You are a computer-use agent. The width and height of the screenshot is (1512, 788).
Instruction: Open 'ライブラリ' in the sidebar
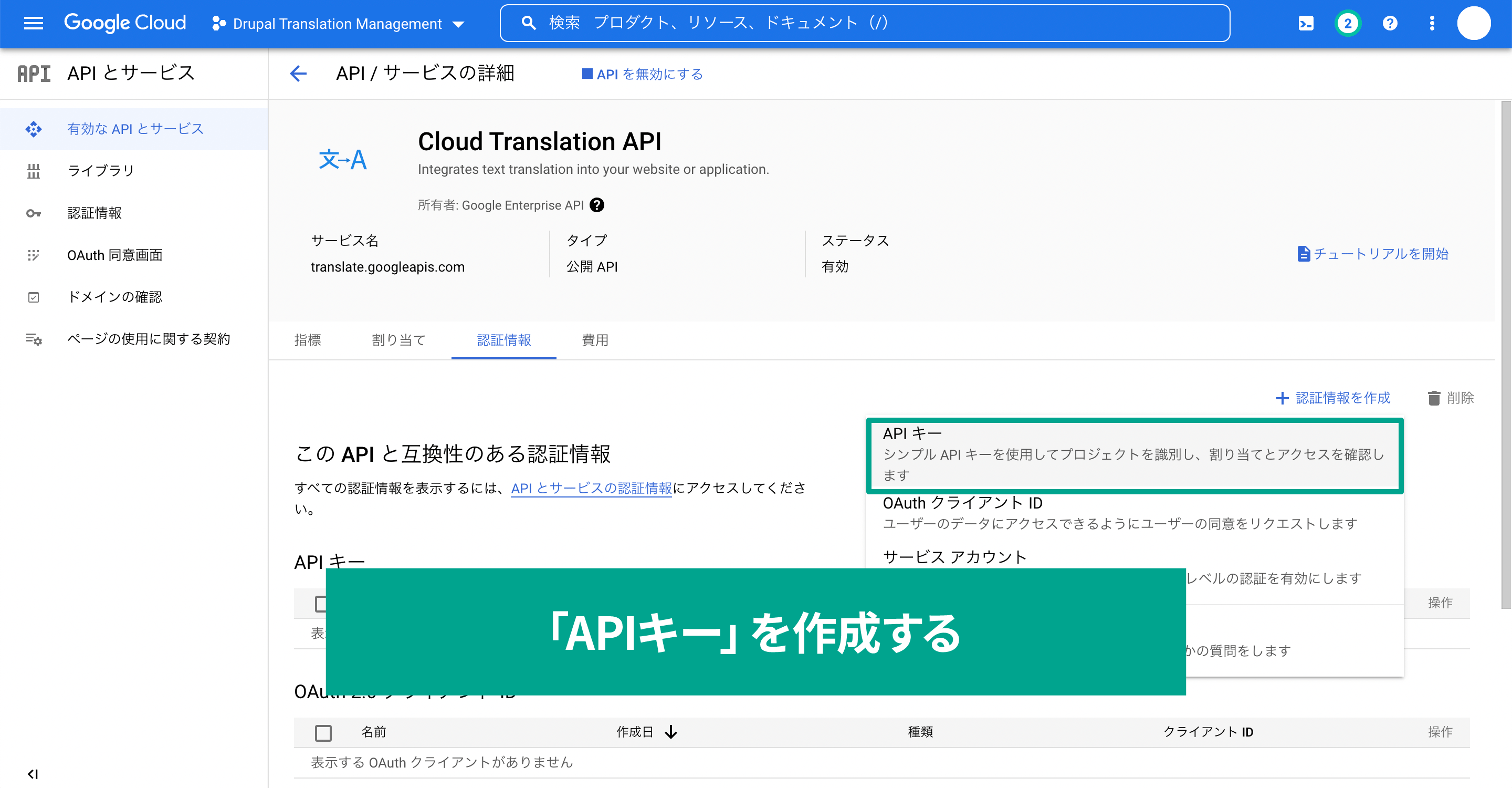[134, 171]
